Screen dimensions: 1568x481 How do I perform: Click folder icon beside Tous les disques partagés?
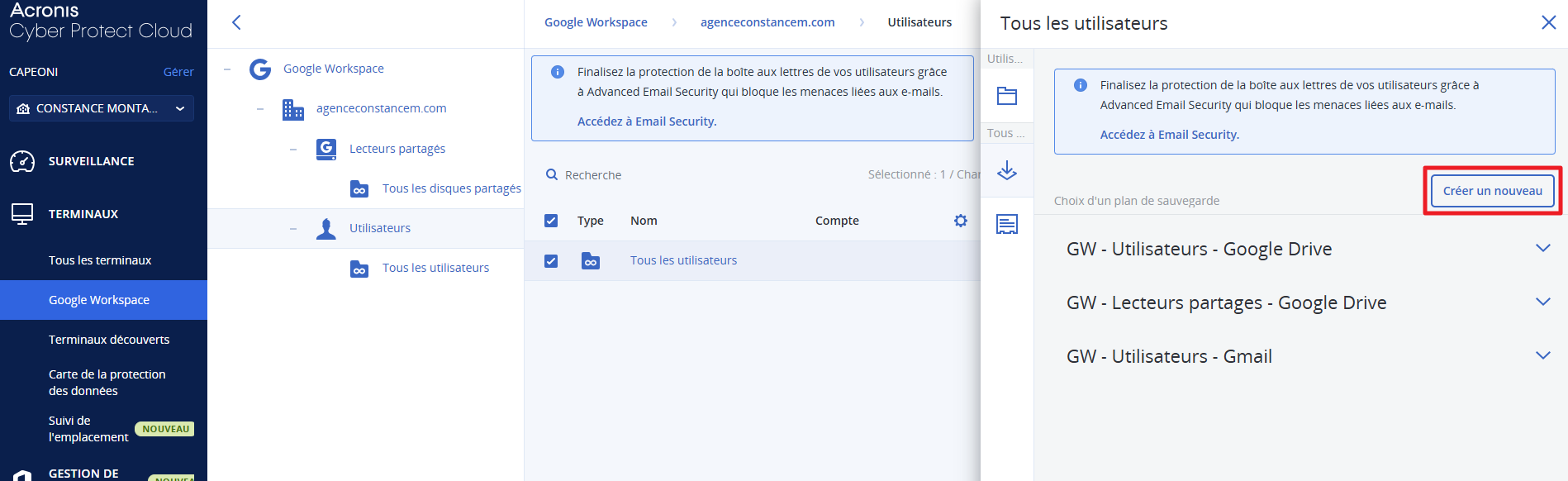pos(359,188)
